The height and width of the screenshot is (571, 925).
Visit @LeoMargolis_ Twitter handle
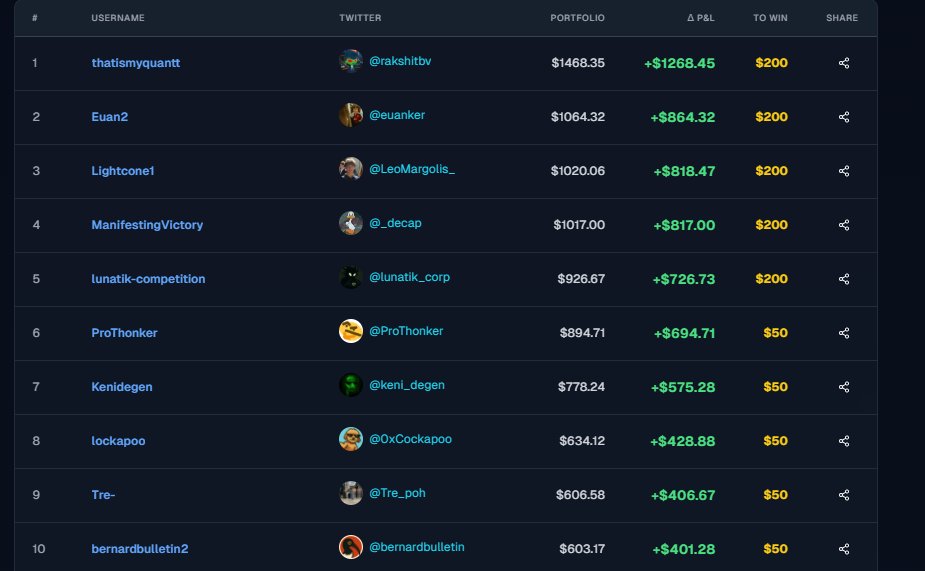pyautogui.click(x=412, y=169)
